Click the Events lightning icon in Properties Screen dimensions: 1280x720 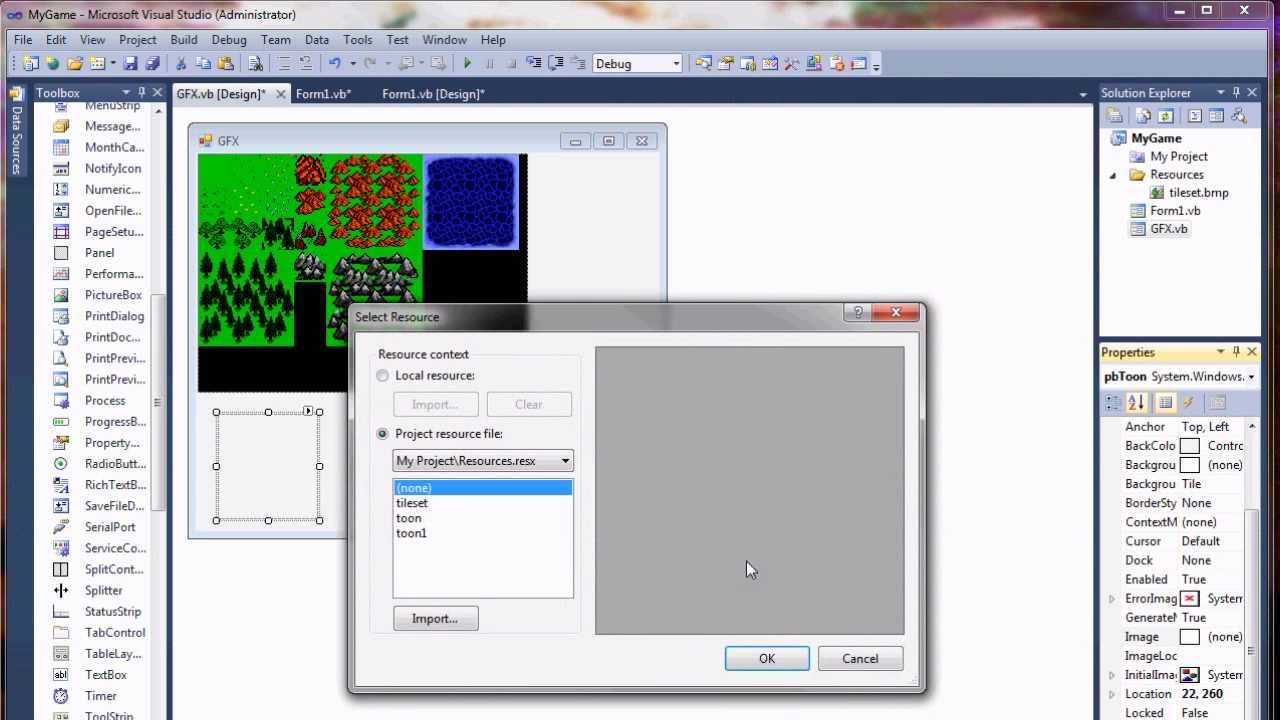pyautogui.click(x=1189, y=402)
